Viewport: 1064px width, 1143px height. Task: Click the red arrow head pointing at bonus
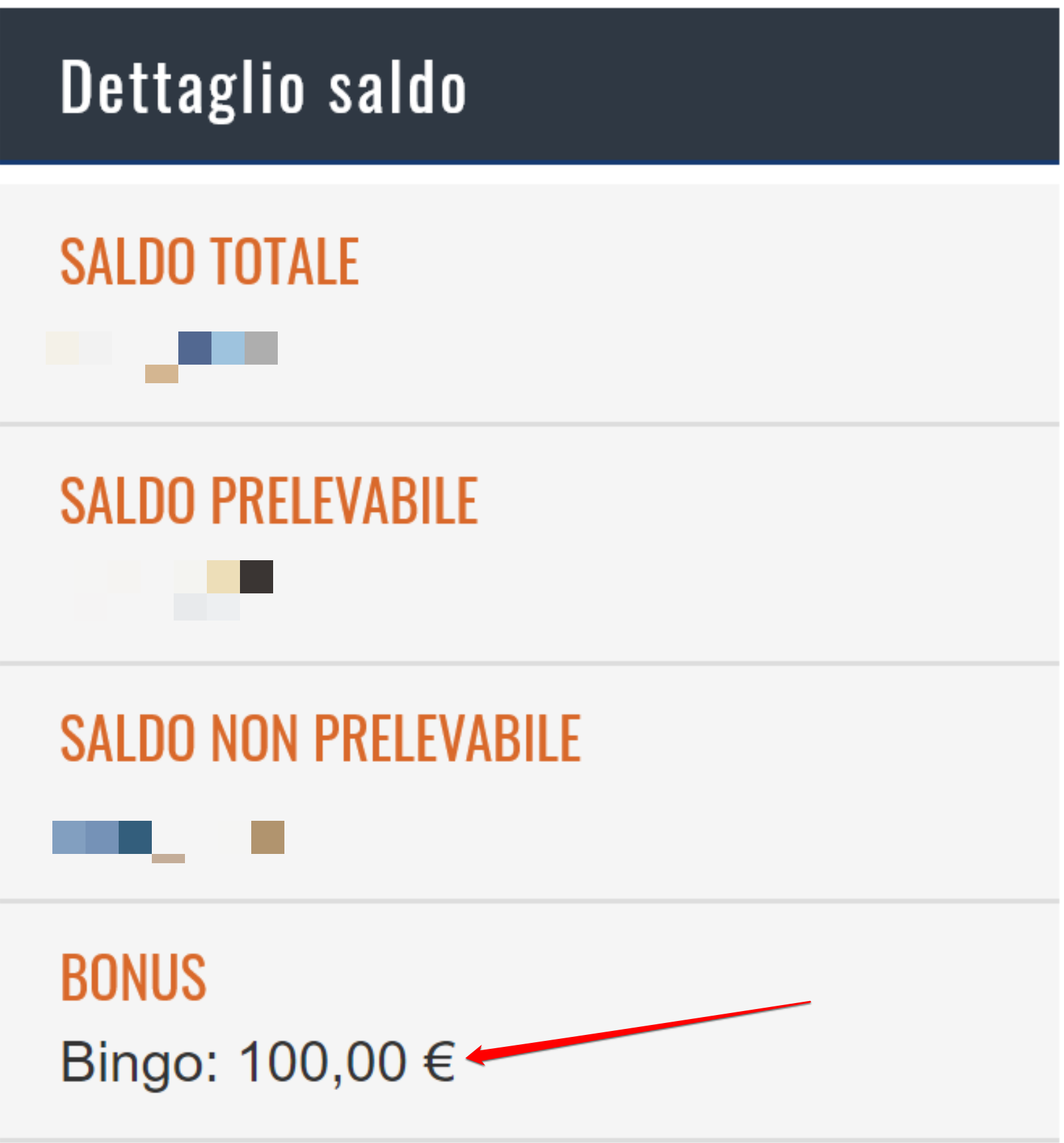(479, 1055)
